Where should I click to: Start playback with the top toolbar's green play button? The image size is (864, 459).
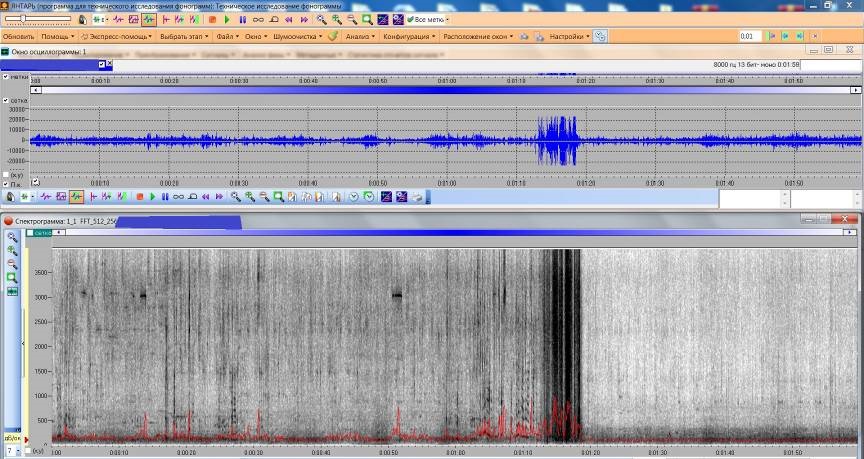coord(227,20)
